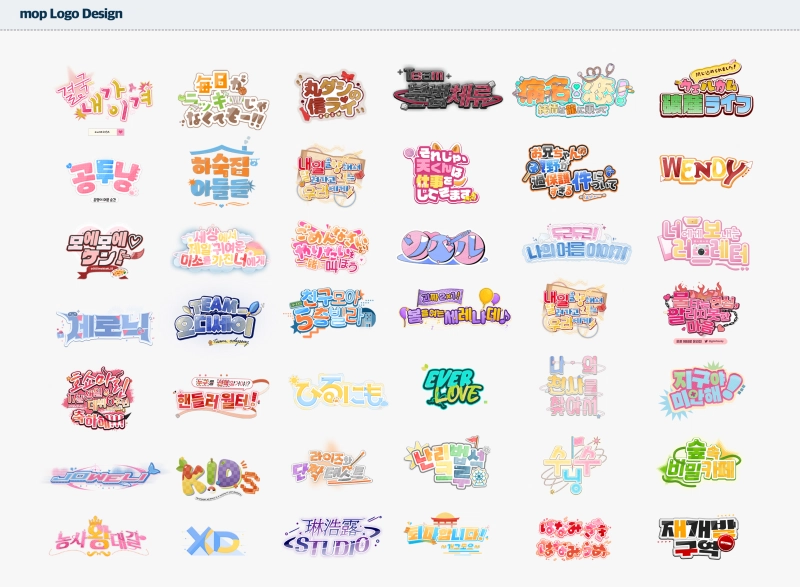
Task: Click the EVER LOVE logo
Action: click(x=452, y=386)
